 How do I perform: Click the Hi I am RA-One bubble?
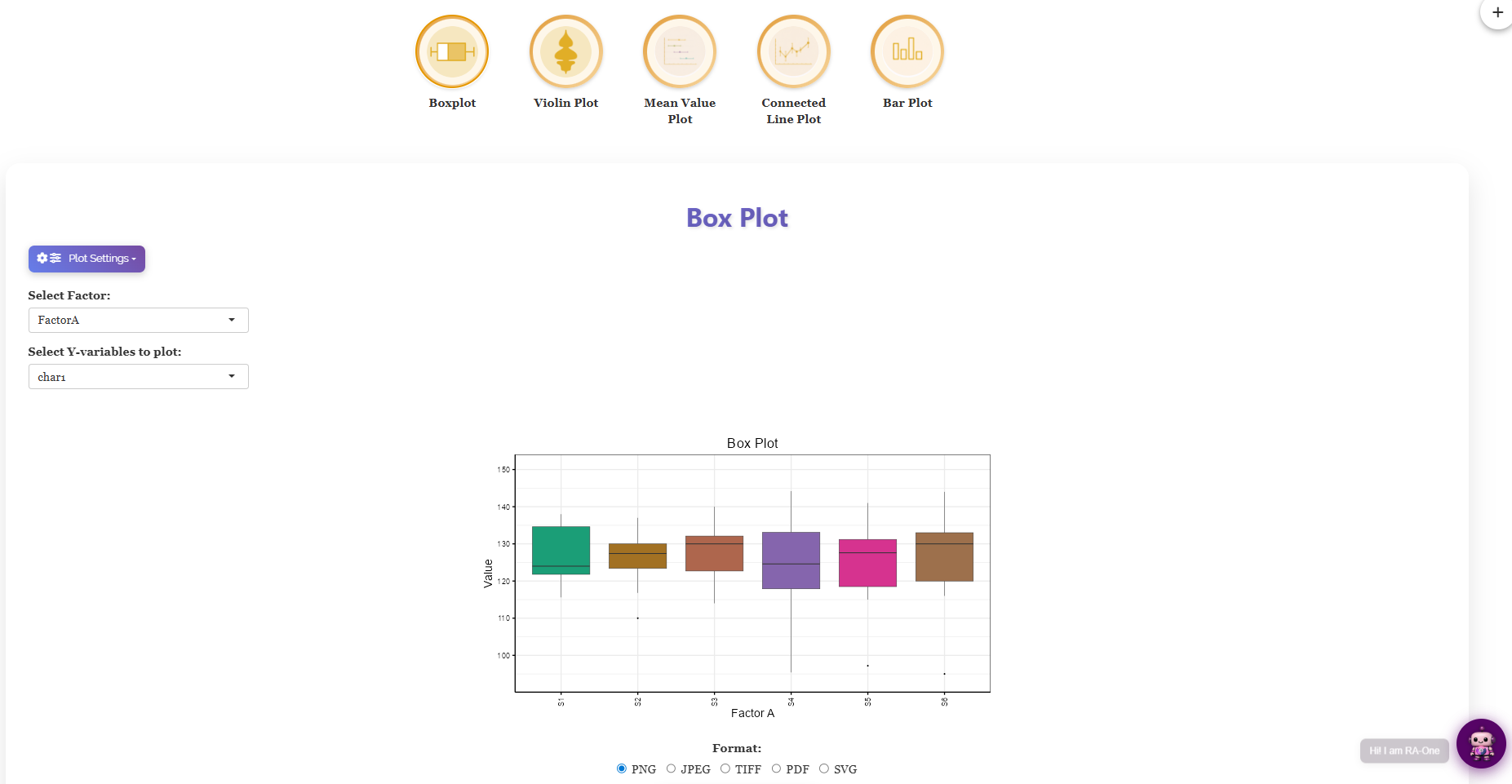(1404, 751)
